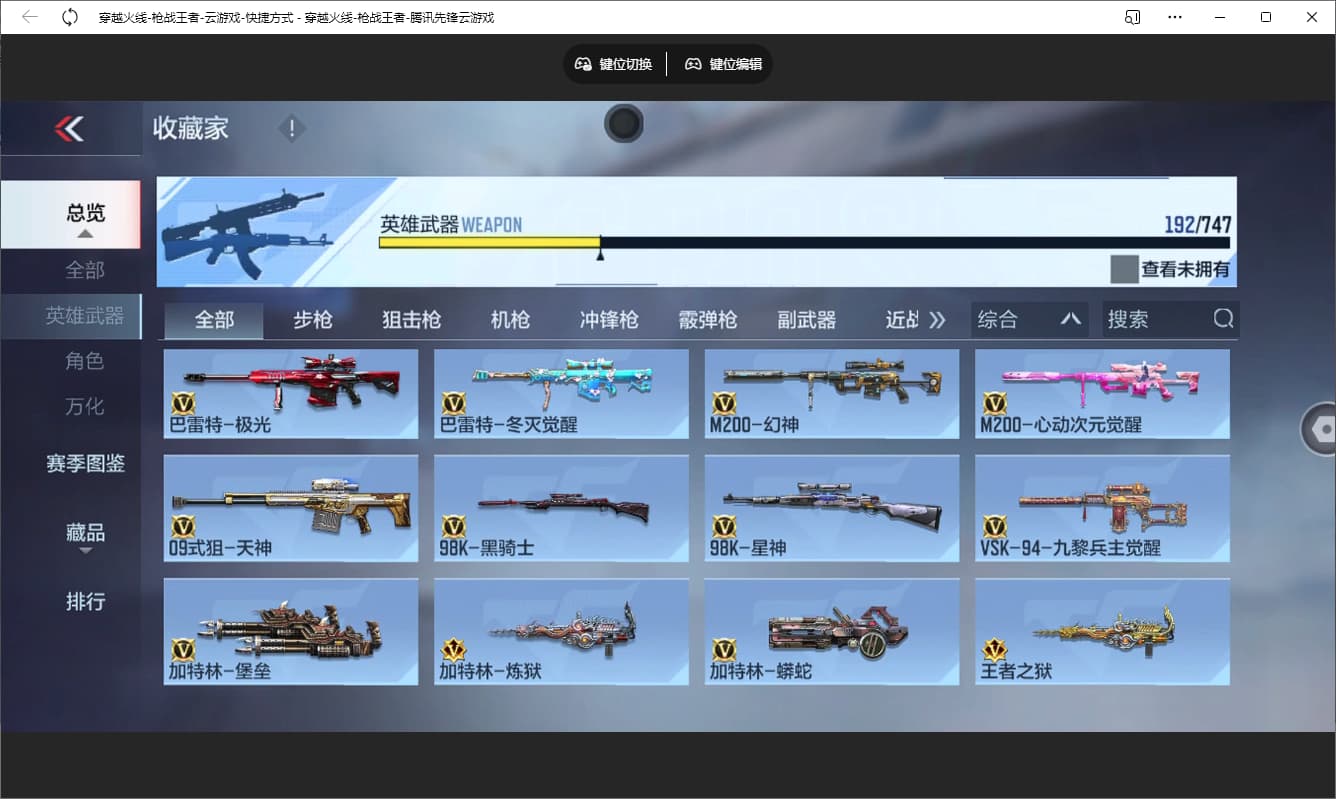Open the 王者之狱 weapon card
The height and width of the screenshot is (799, 1336).
tap(1102, 632)
